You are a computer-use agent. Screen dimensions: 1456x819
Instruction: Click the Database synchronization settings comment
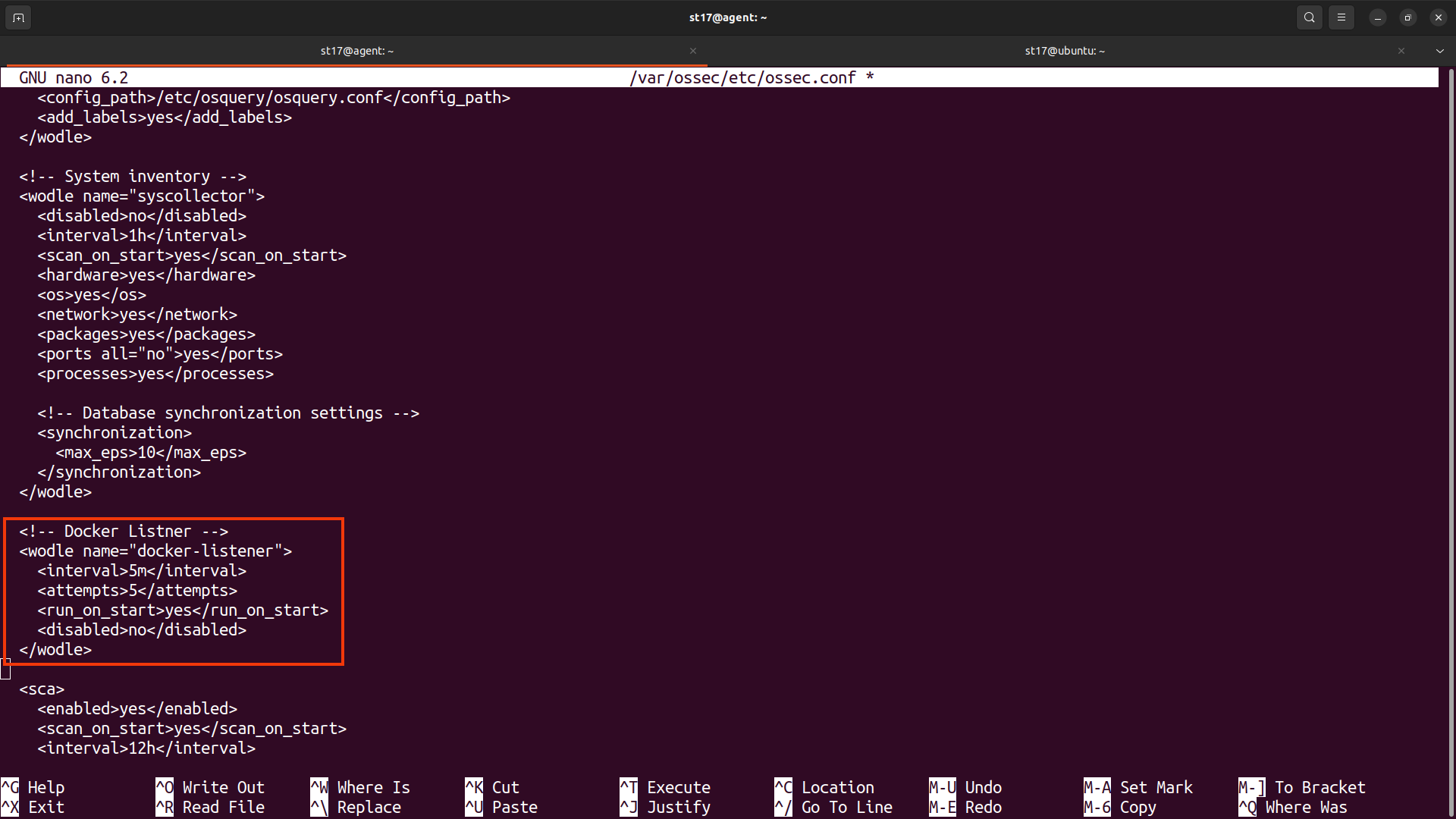pos(228,413)
